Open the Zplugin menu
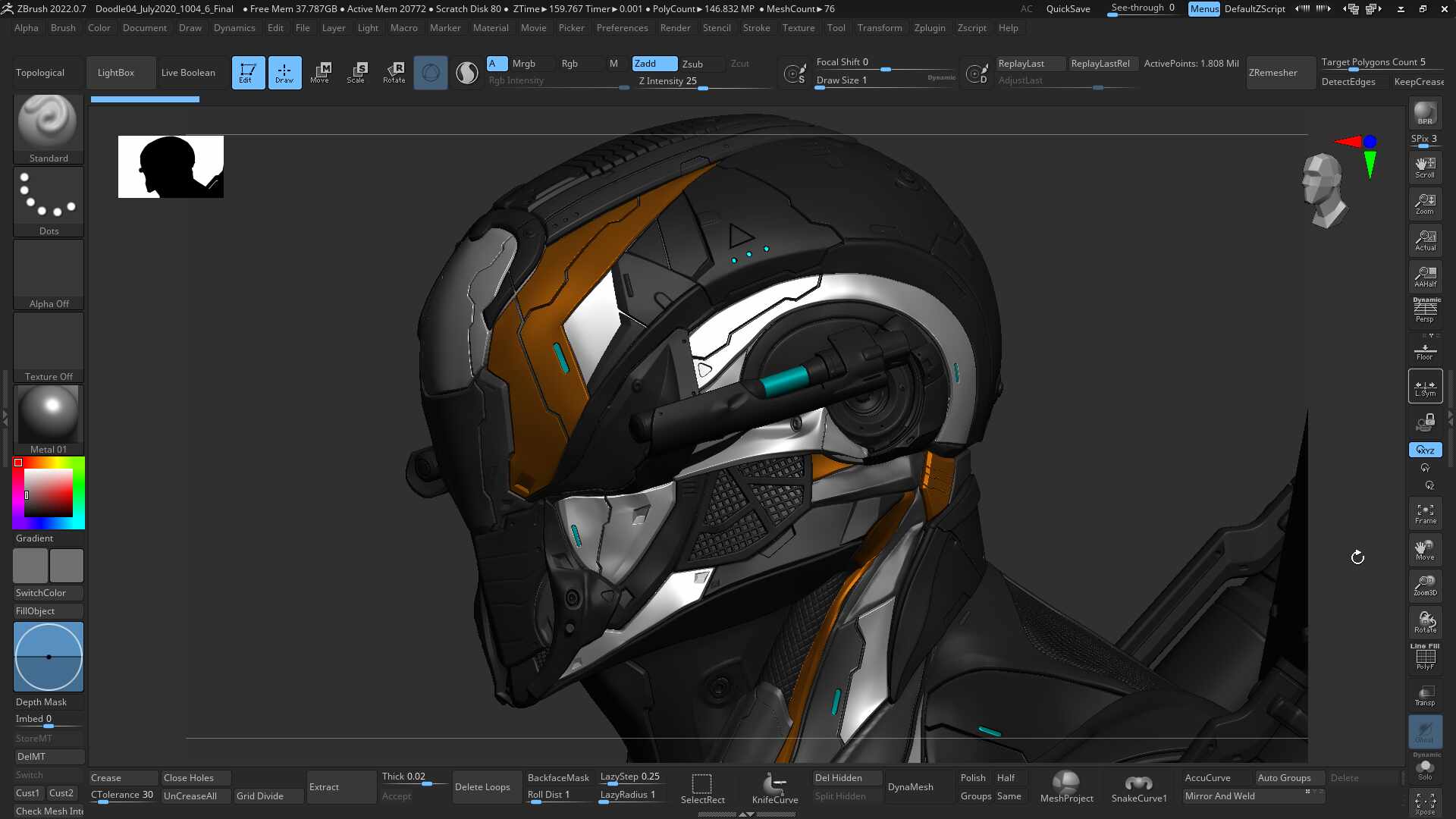The height and width of the screenshot is (819, 1456). (x=929, y=28)
